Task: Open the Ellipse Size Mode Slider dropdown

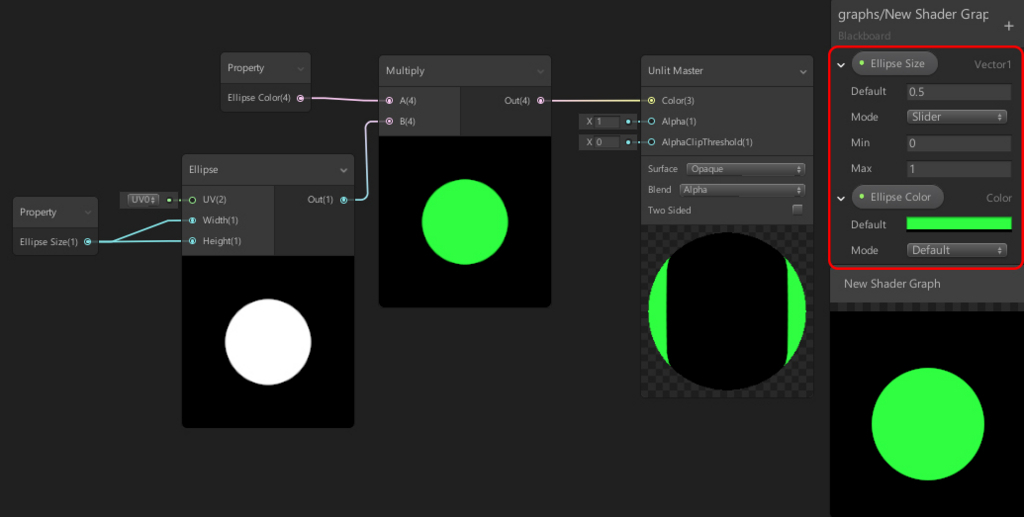Action: 957,117
